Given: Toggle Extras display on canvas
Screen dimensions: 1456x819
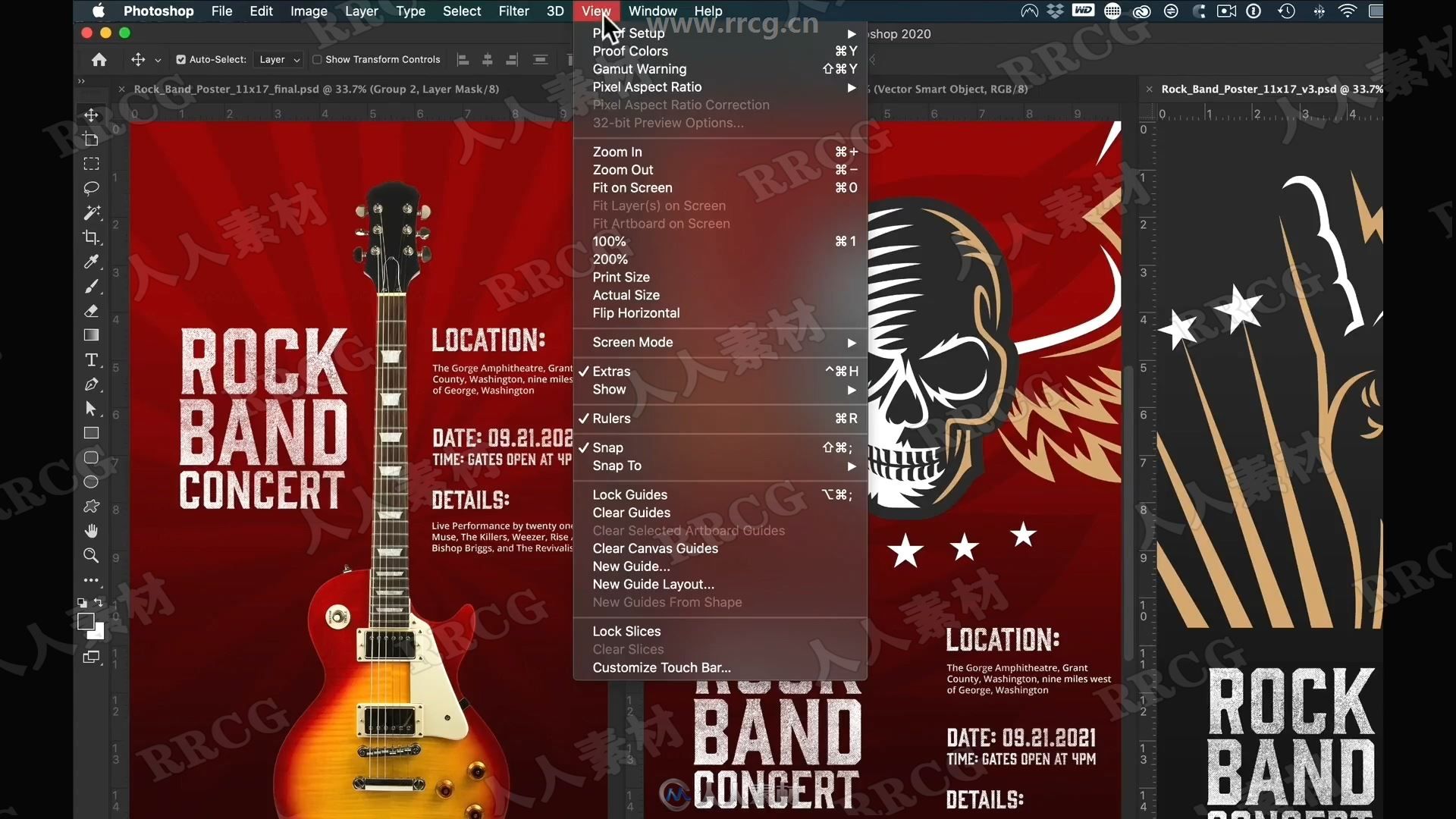Looking at the screenshot, I should point(611,371).
